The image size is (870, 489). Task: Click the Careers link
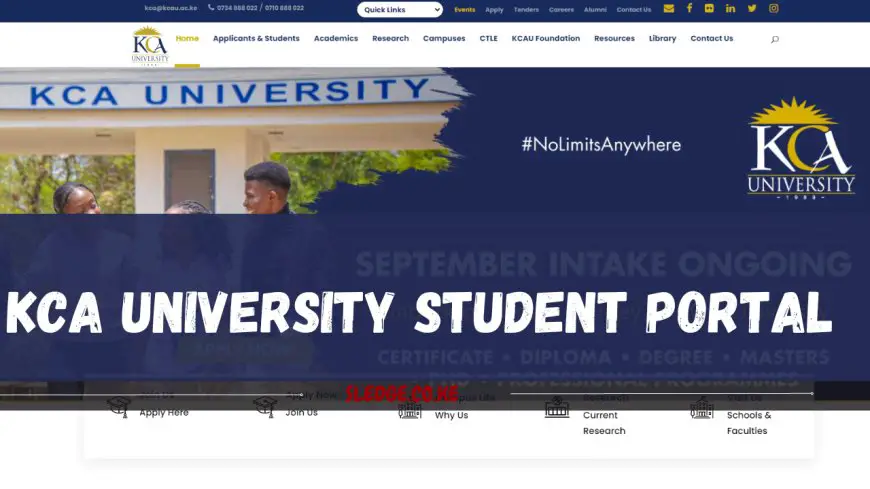tap(561, 9)
